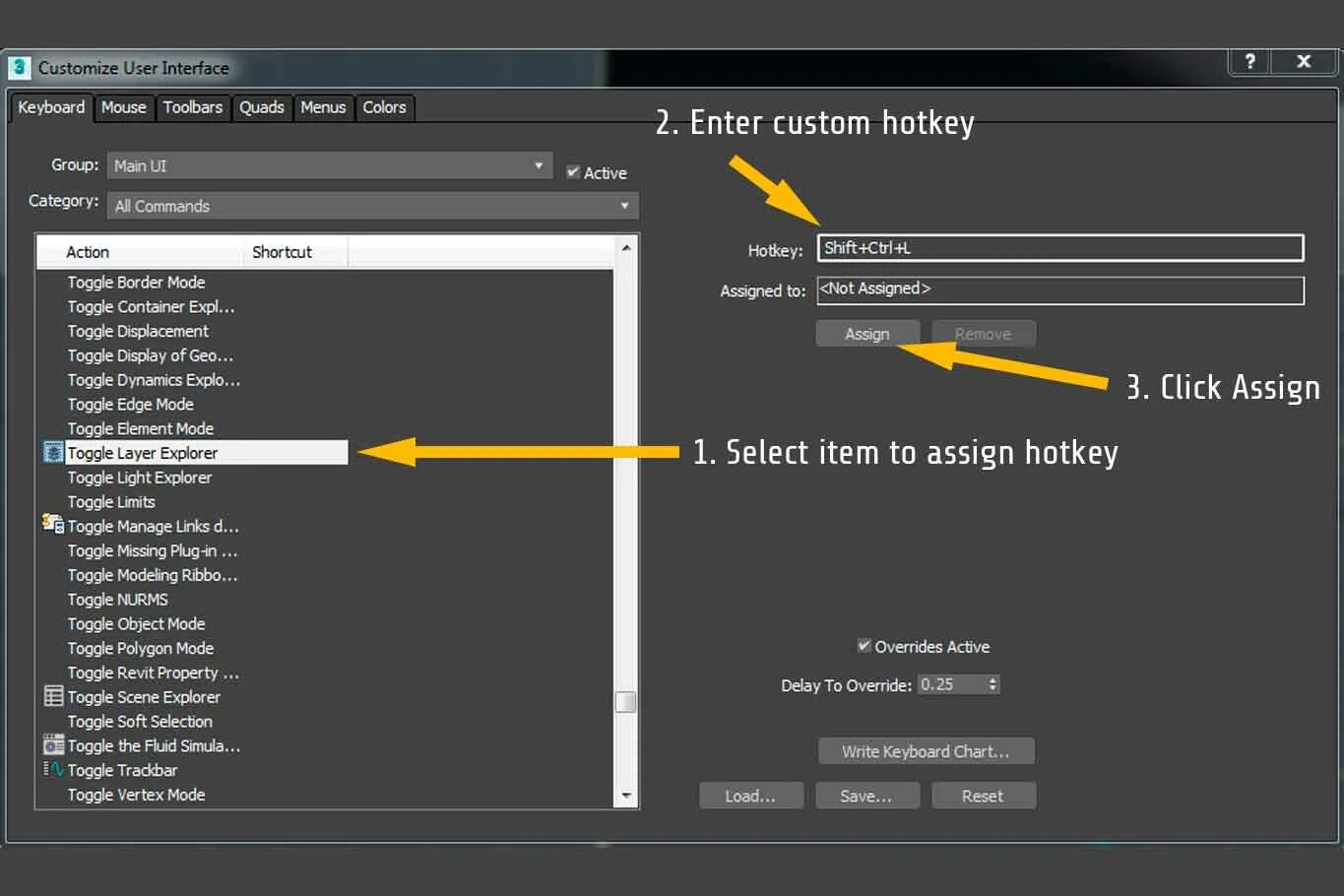Select Toggle Vertex Mode in the list
This screenshot has width=1344, height=896.
point(136,795)
